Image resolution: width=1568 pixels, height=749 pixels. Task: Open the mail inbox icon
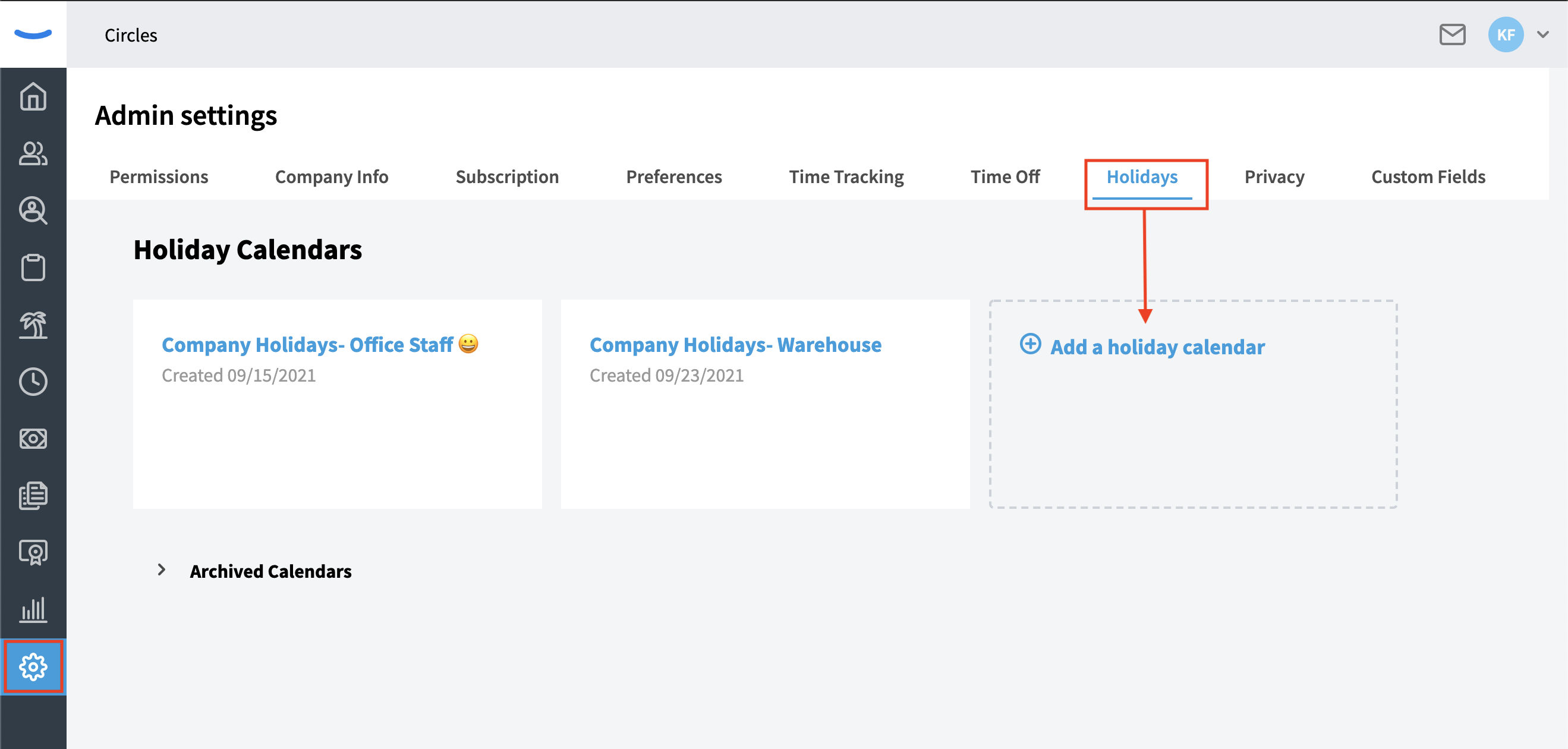click(1451, 34)
